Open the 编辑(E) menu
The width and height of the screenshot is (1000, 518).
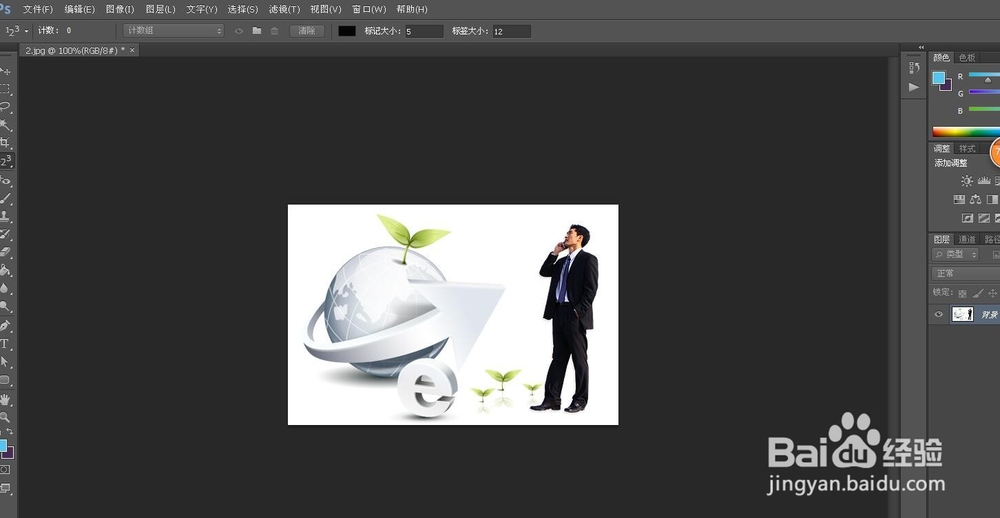(x=80, y=10)
